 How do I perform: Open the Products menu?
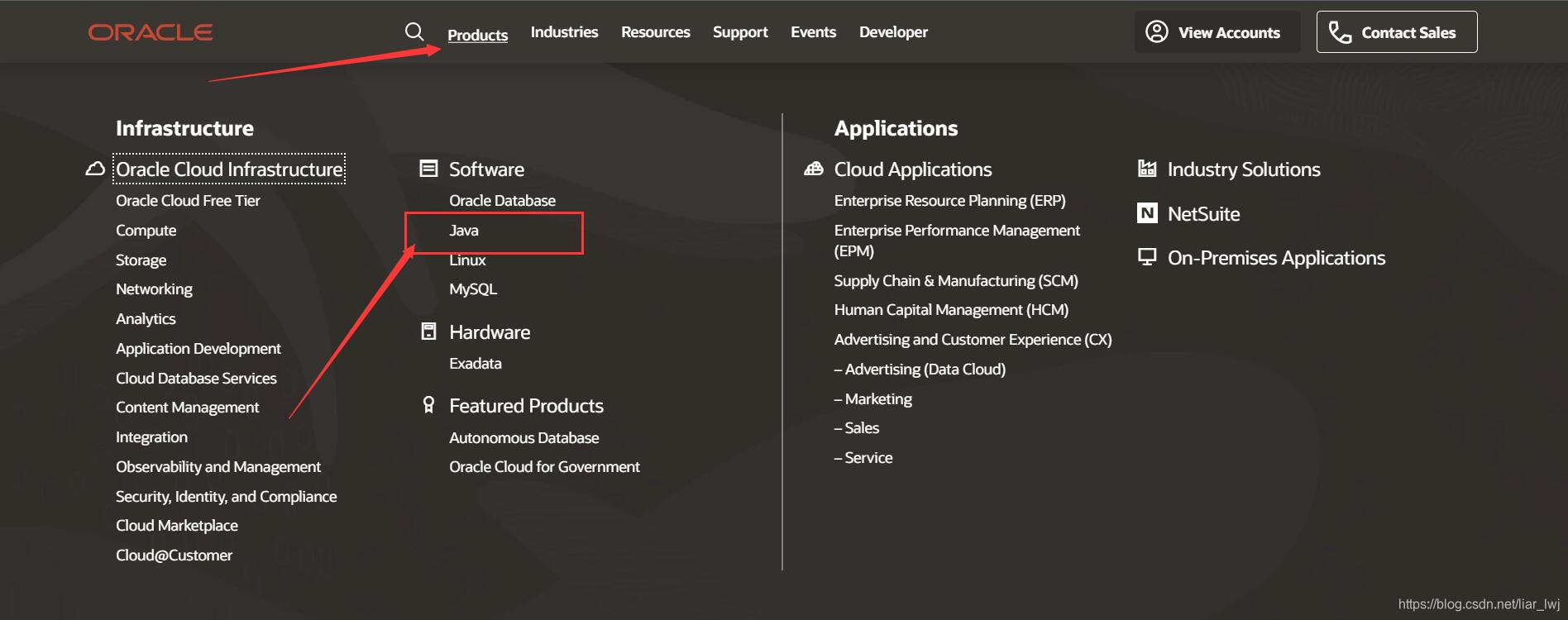pyautogui.click(x=477, y=35)
